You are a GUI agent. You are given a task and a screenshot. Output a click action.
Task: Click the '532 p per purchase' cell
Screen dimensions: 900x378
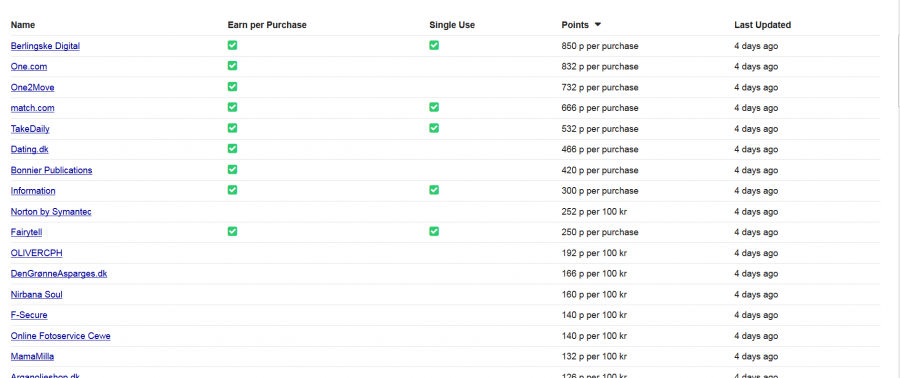tap(600, 128)
